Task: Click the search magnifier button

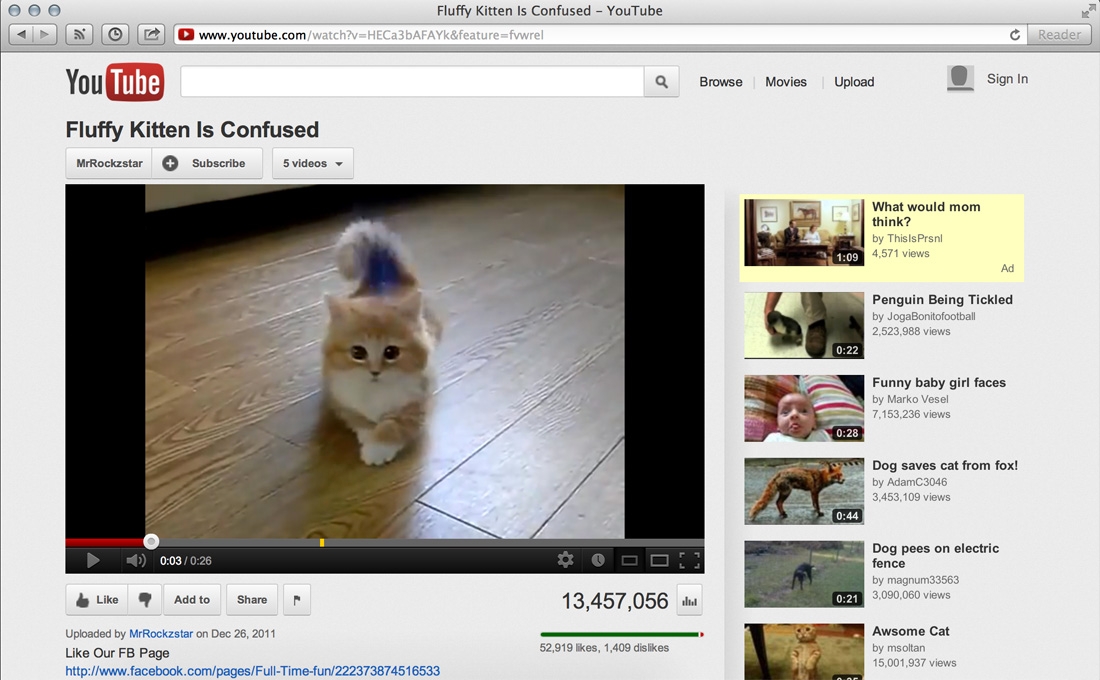Action: click(661, 82)
